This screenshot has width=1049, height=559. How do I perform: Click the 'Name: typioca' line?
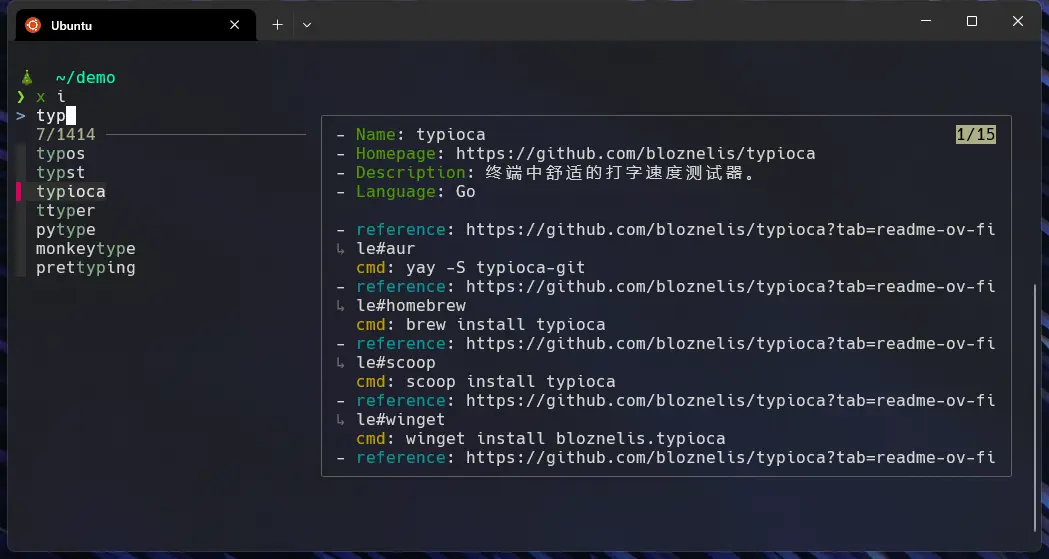click(411, 134)
